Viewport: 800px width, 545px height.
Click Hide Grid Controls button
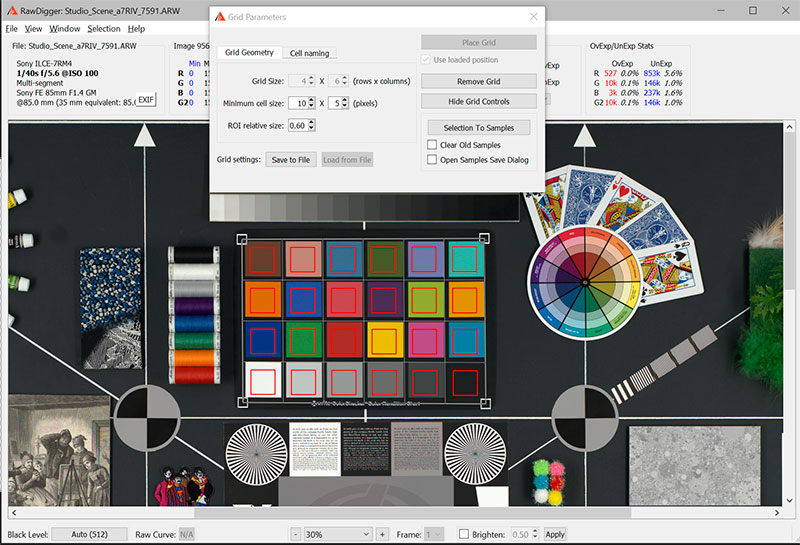pyautogui.click(x=479, y=102)
